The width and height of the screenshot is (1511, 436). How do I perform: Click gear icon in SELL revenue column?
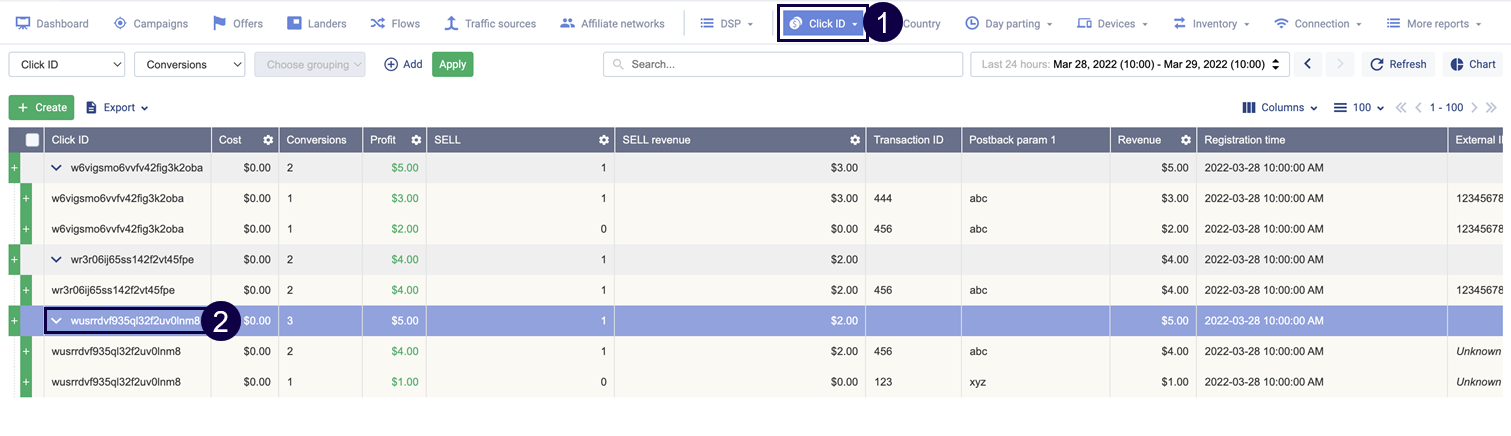tap(854, 140)
